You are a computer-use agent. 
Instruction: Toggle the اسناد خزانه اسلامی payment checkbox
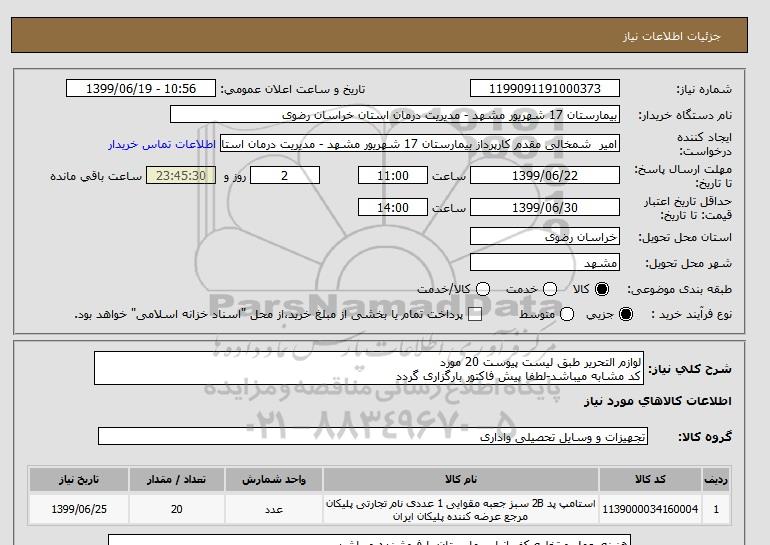tap(475, 315)
